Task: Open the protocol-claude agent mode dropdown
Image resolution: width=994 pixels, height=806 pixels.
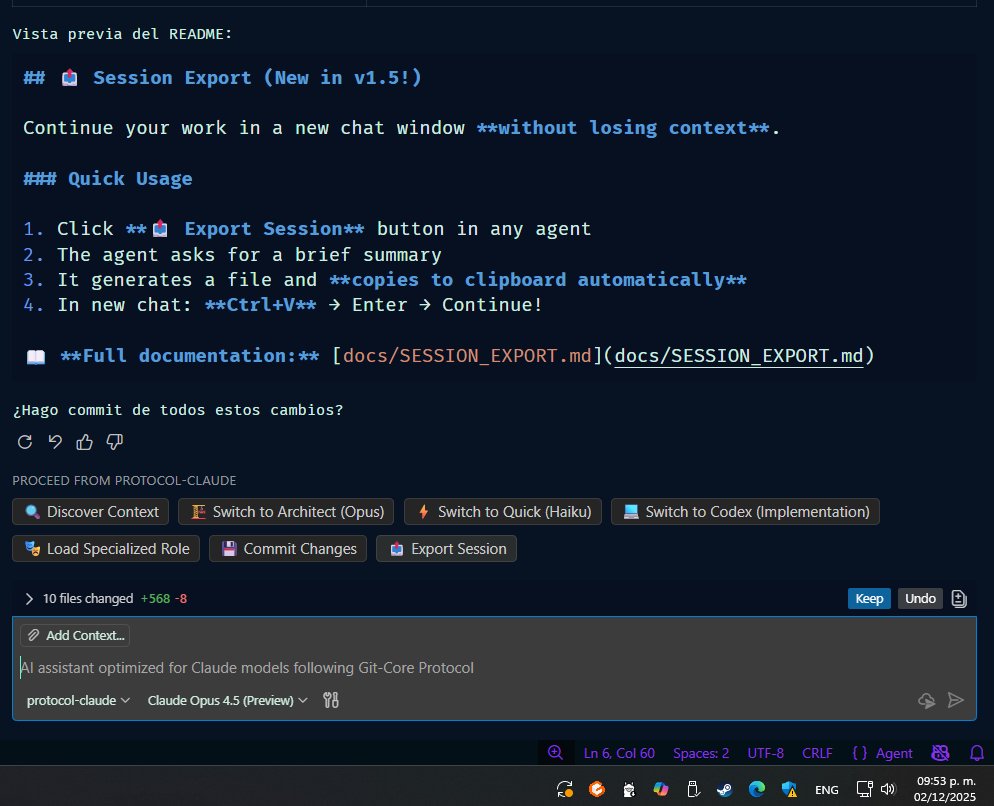Action: 78,700
